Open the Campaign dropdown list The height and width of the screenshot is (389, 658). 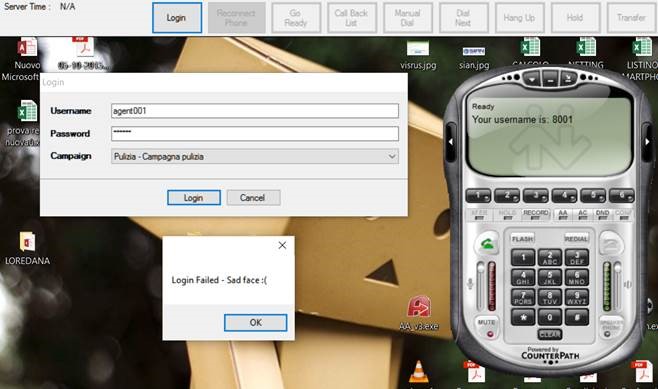pos(255,157)
